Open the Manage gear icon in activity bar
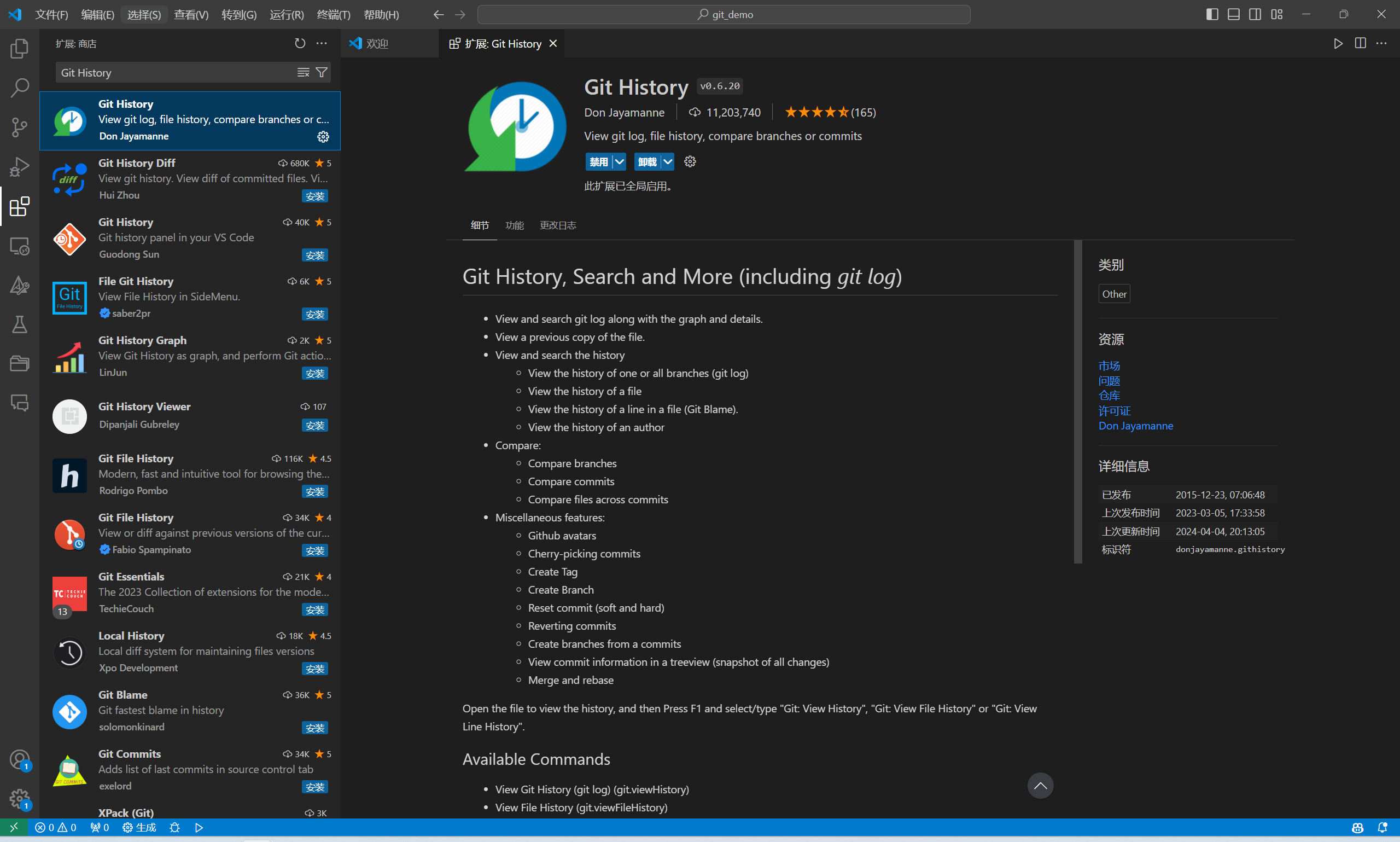The width and height of the screenshot is (1400, 842). point(19,797)
